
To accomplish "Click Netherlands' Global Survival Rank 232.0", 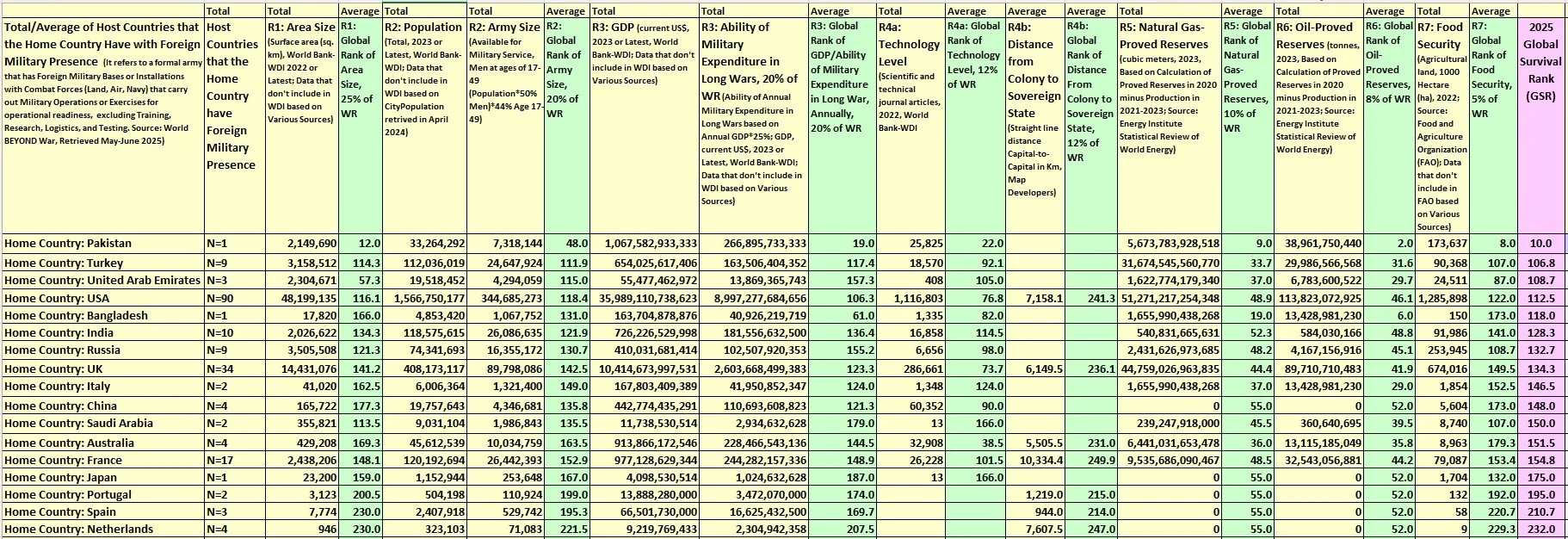I will [x=1540, y=529].
